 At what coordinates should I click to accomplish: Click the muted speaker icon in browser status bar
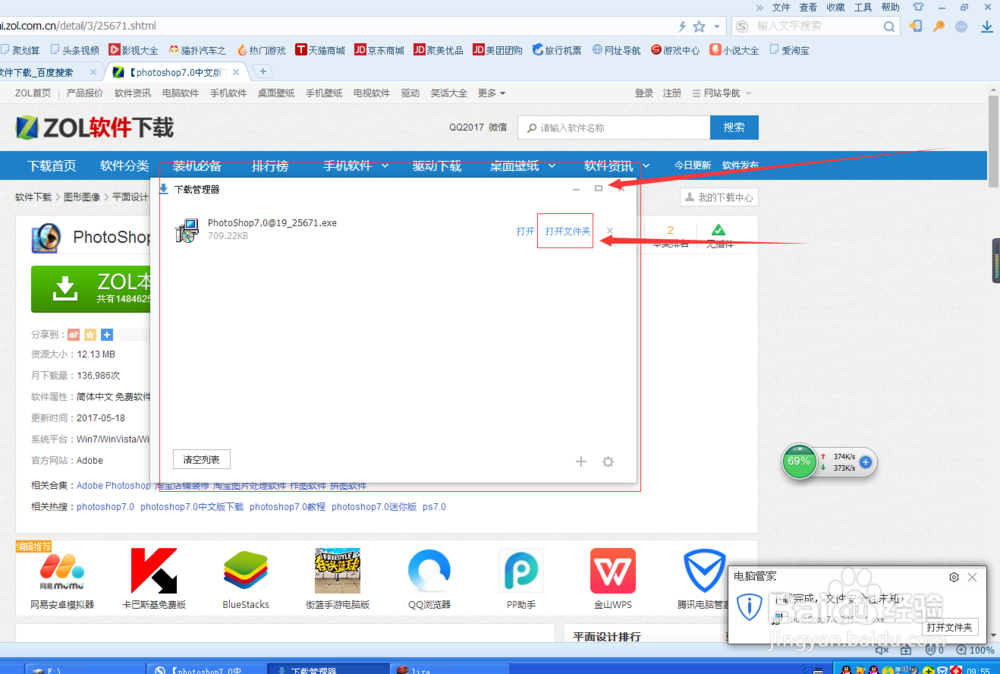[x=881, y=650]
